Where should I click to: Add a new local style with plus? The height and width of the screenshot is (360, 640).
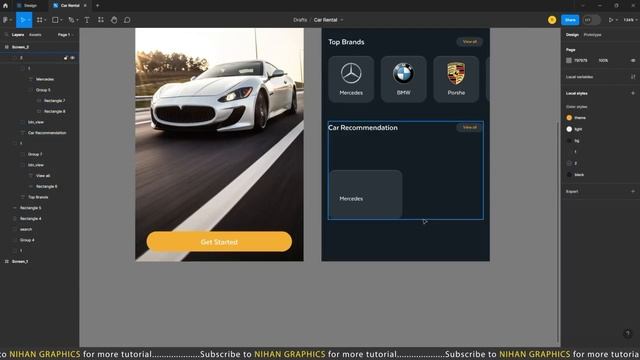click(633, 93)
